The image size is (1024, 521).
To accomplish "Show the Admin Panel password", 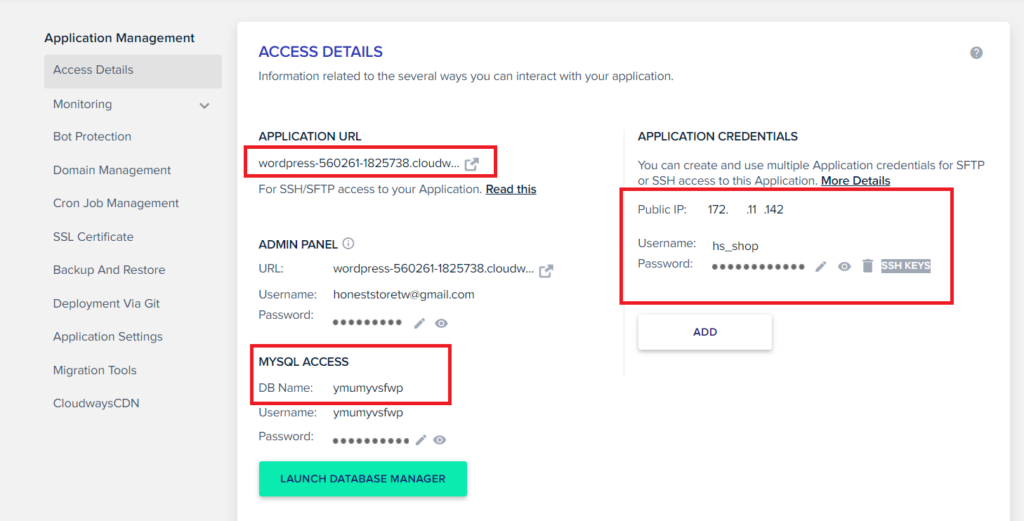I will (x=441, y=323).
